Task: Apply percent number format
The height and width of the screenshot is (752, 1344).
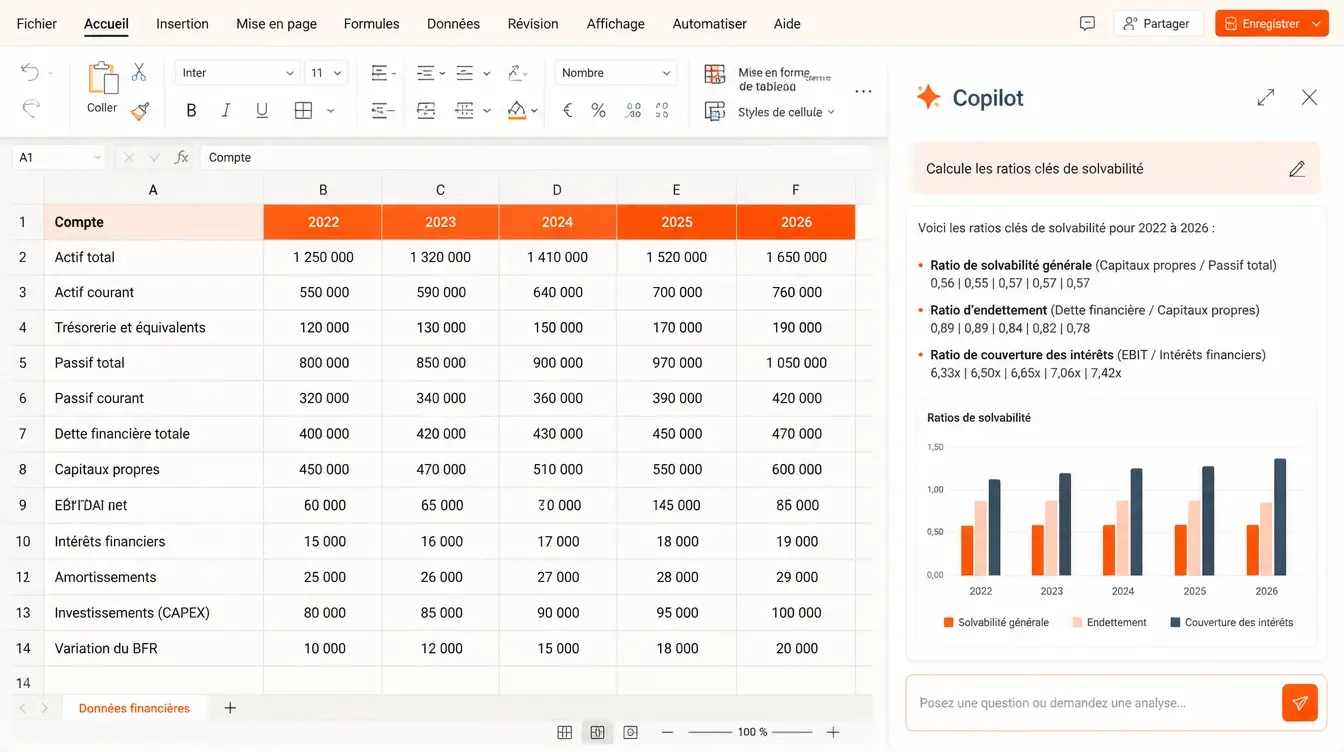Action: 598,111
